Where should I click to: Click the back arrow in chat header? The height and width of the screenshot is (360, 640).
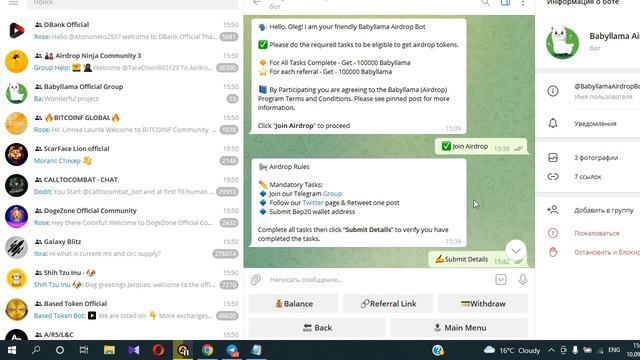tap(257, 2)
